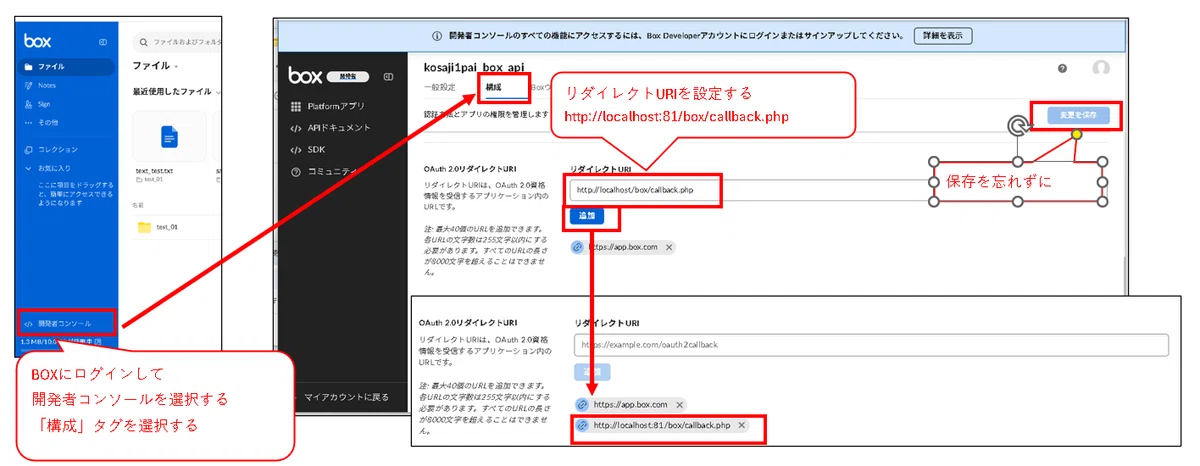
Task: Click the grid icon beside Platformアプリ
Action: (x=295, y=106)
